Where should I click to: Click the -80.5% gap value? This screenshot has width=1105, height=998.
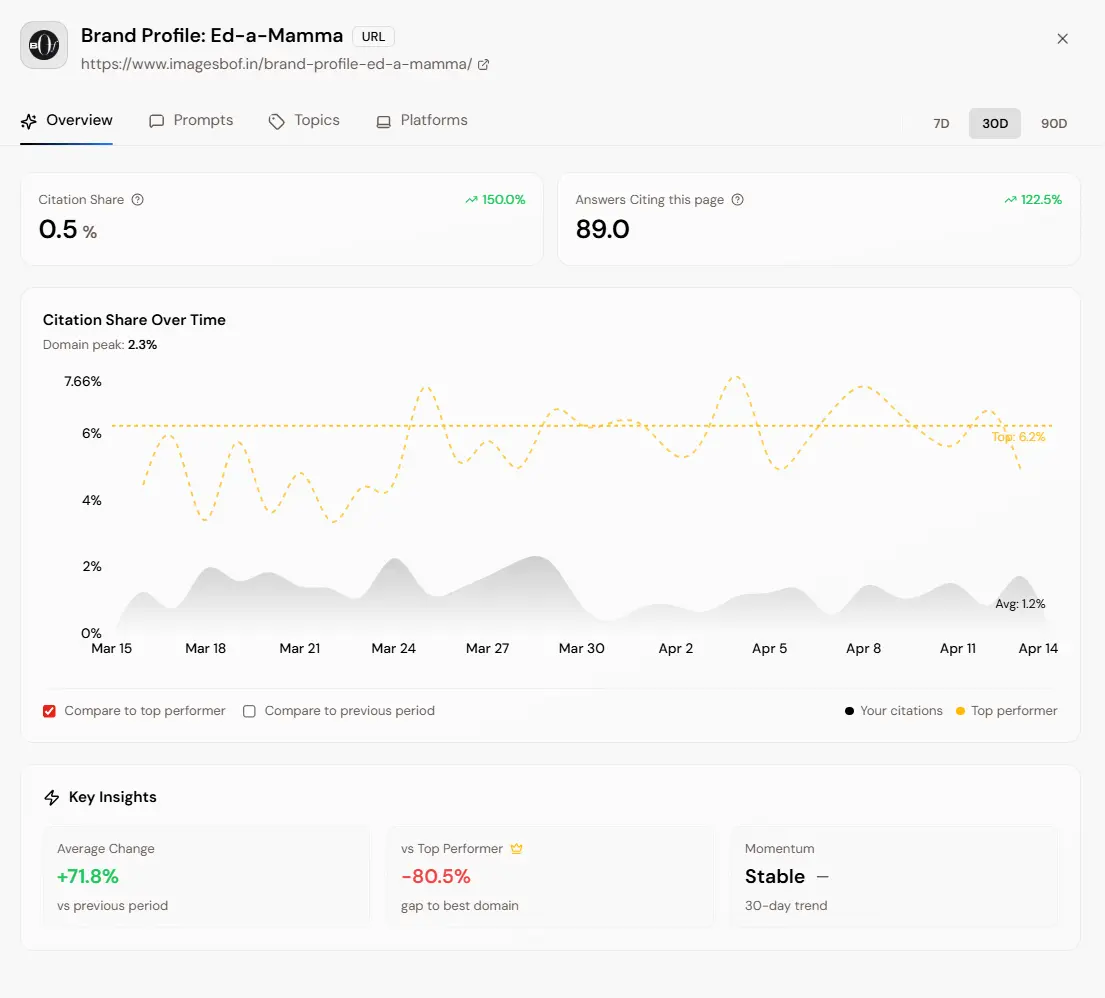436,877
